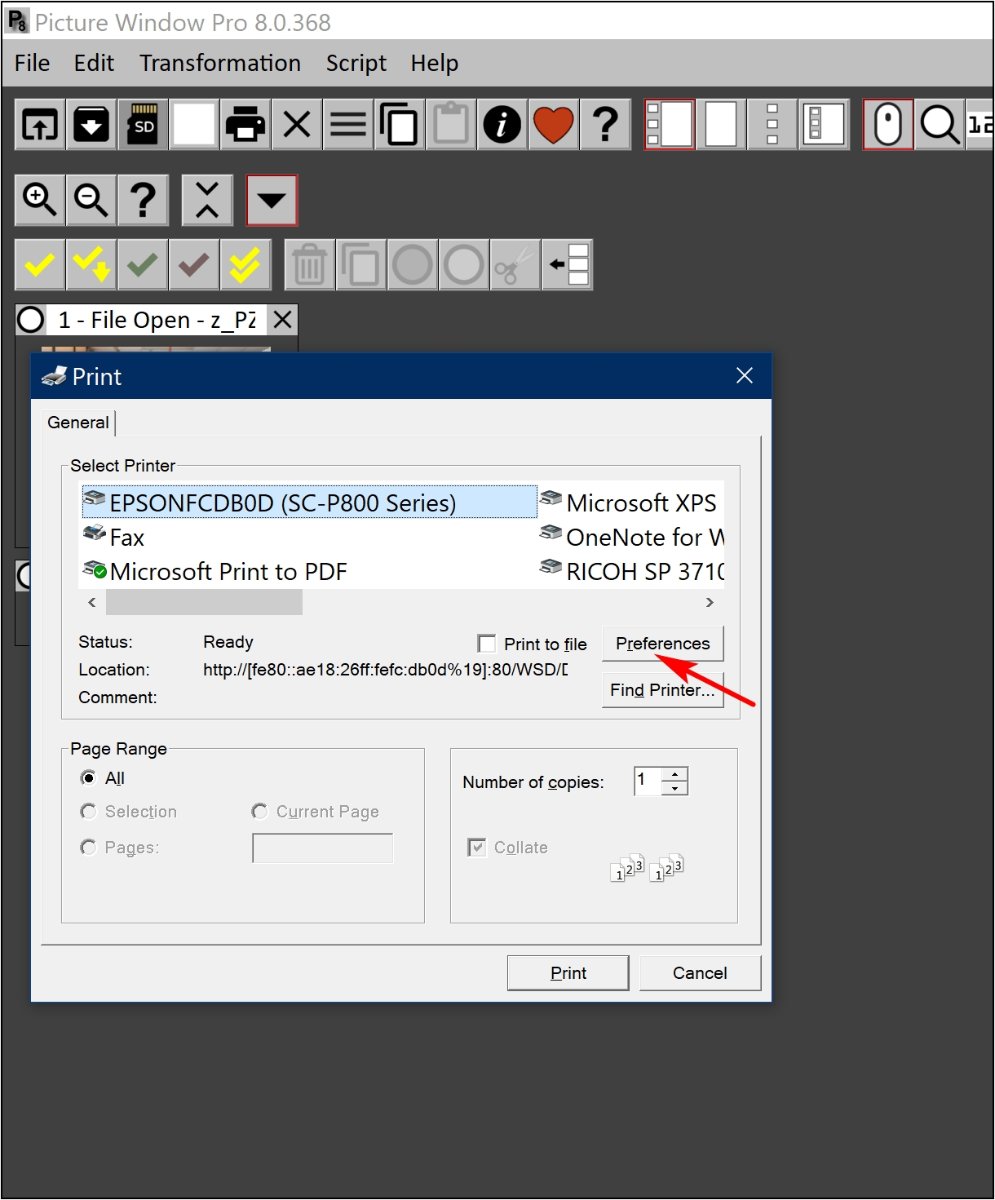Select Microsoft Print to PDF printer
The image size is (995, 1200).
228,571
